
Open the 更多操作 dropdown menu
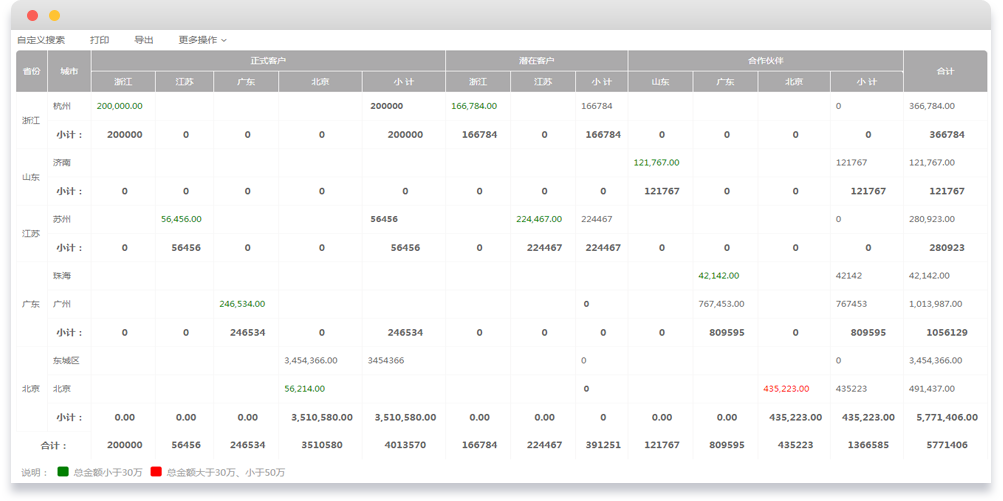point(202,40)
